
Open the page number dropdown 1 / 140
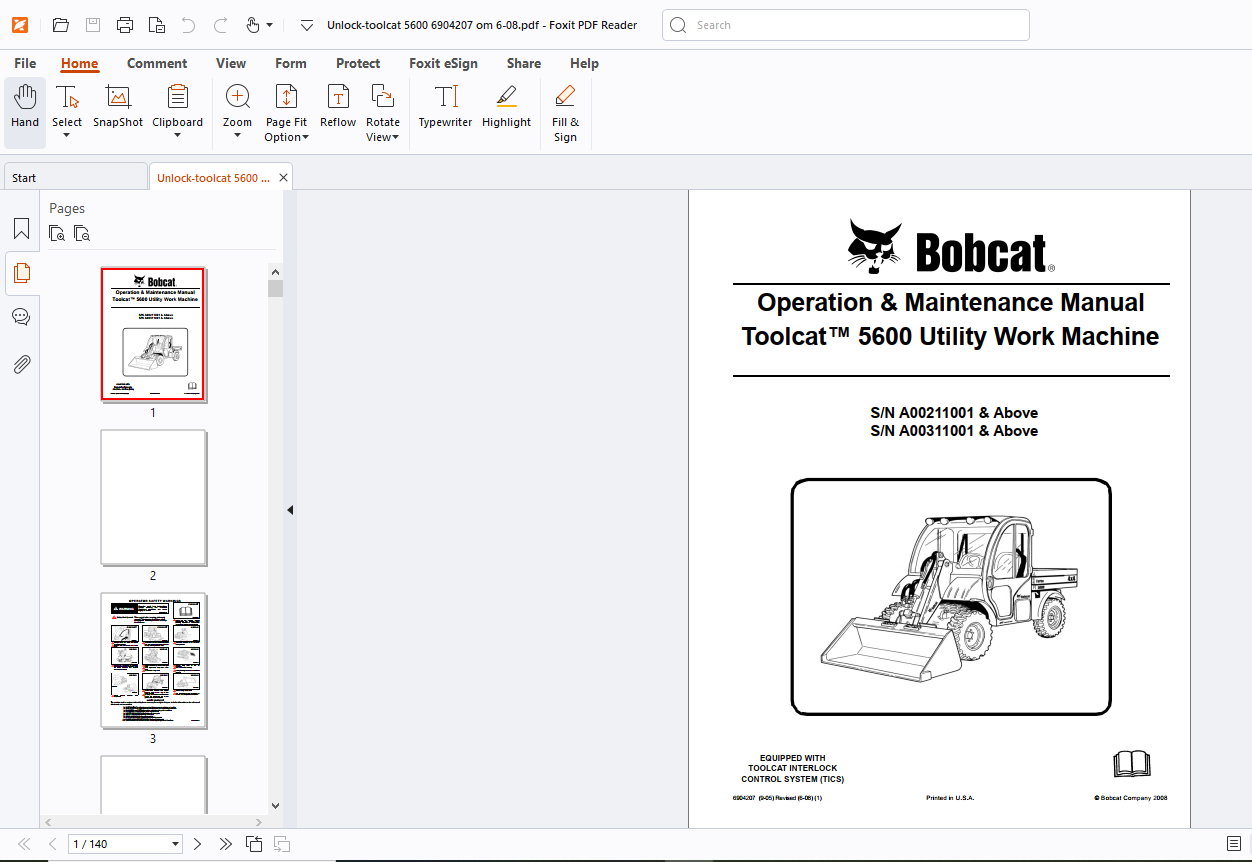(x=176, y=844)
